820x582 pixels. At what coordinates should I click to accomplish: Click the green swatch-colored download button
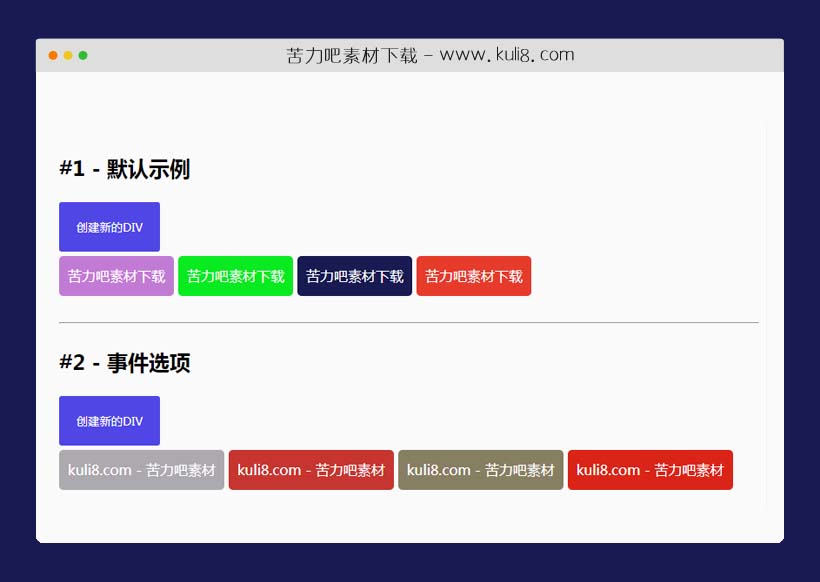tap(235, 275)
